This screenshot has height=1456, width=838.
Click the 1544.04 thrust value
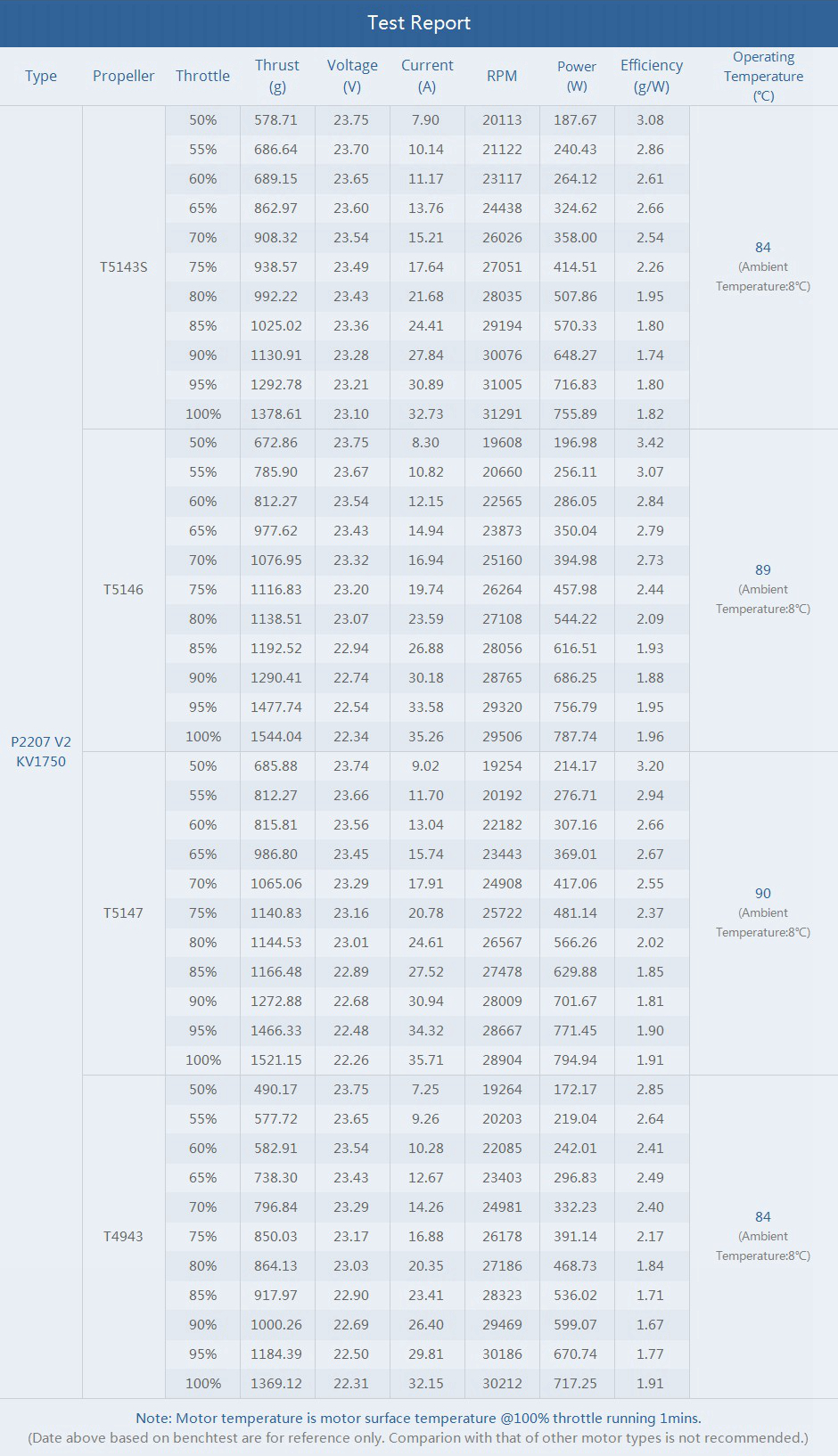(276, 737)
